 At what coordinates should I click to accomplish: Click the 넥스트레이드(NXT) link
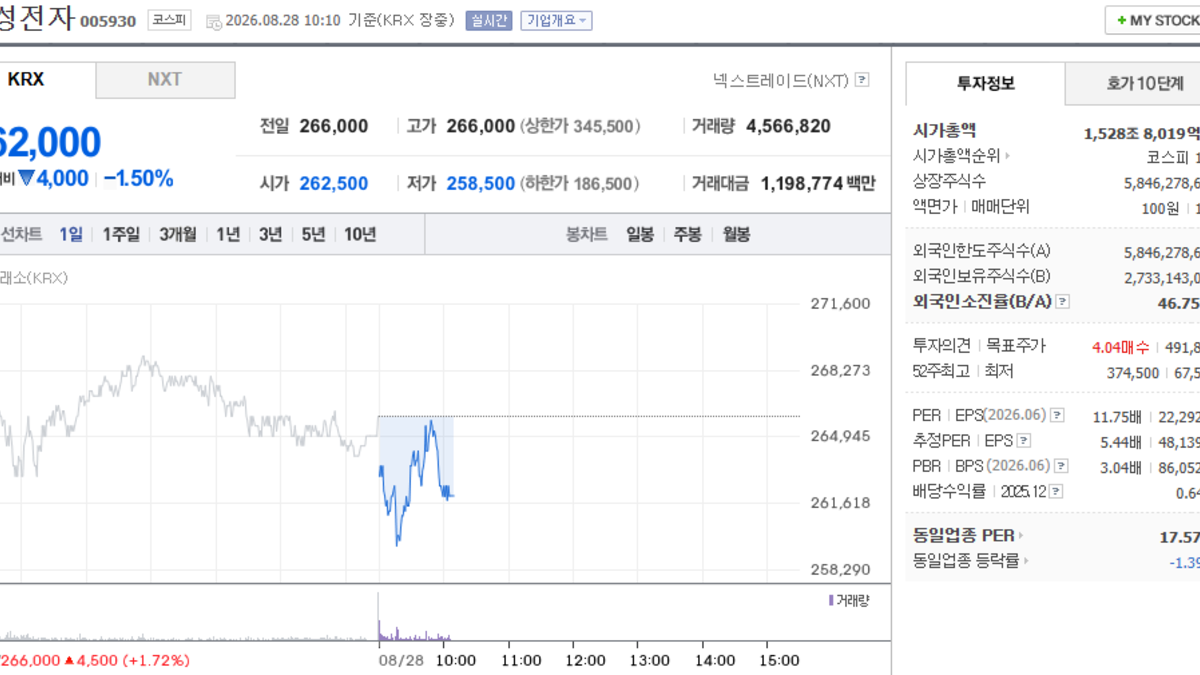coord(779,81)
